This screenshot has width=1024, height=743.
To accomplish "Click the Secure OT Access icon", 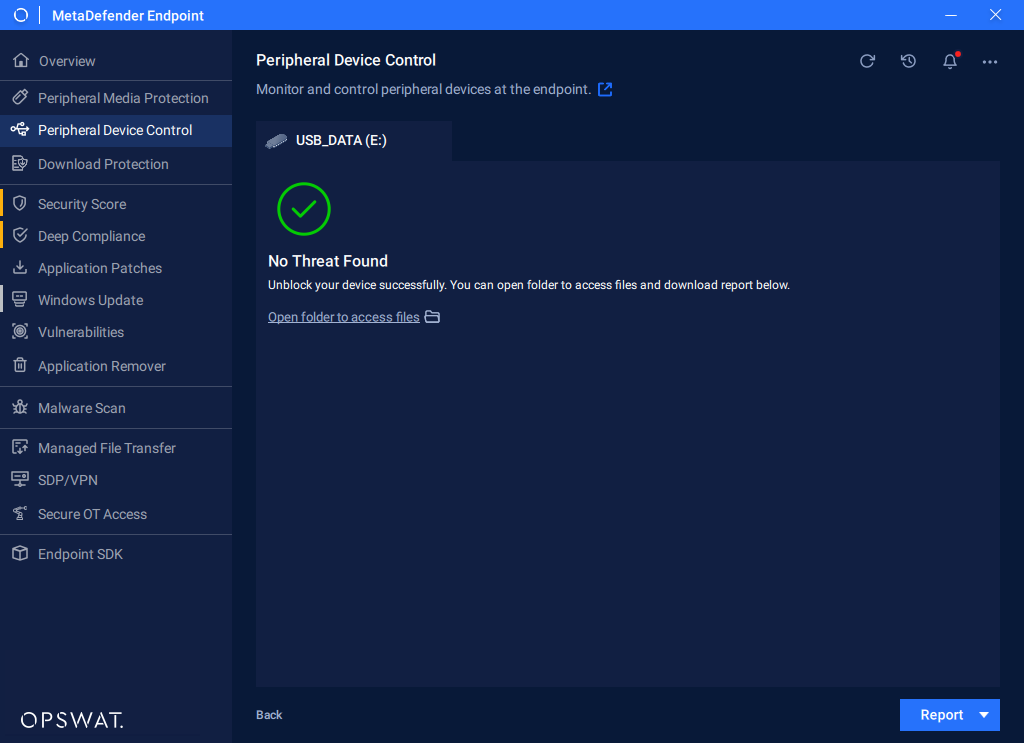I will [x=20, y=513].
